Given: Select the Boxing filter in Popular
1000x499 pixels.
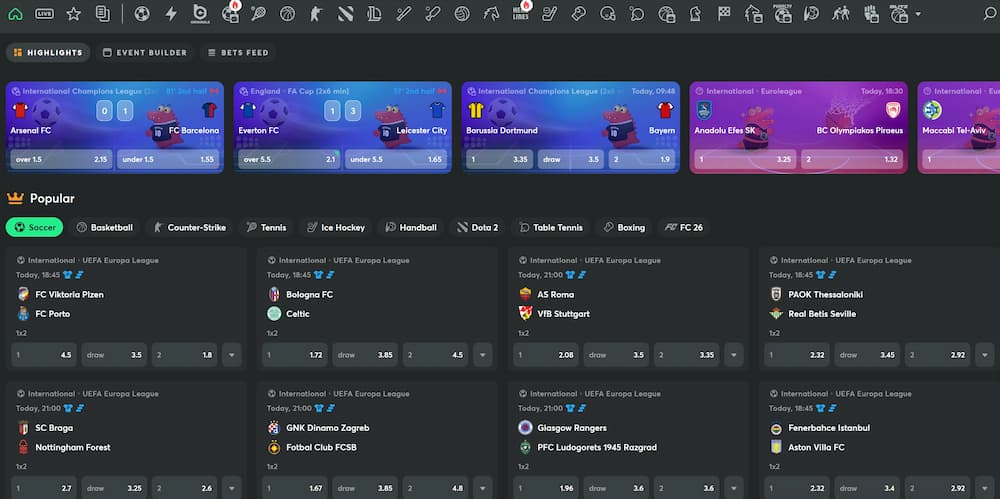Looking at the screenshot, I should (x=624, y=227).
